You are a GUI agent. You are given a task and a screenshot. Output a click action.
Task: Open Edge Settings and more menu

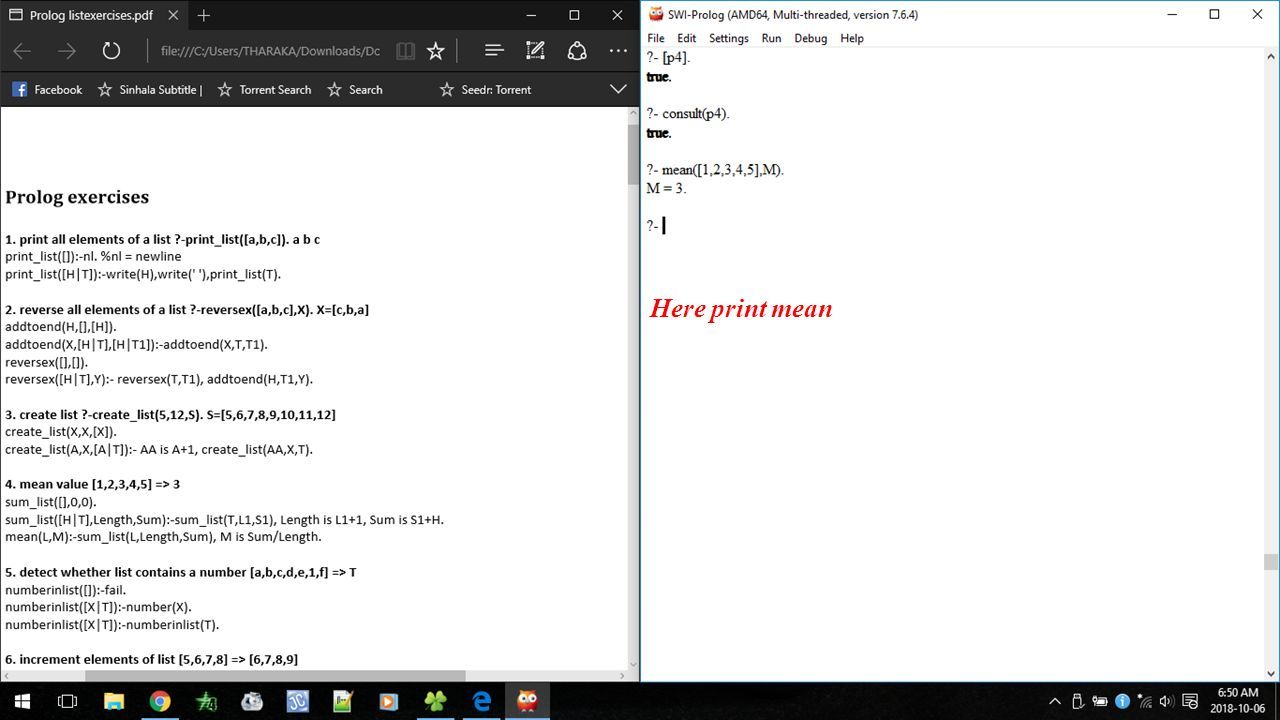tap(618, 51)
